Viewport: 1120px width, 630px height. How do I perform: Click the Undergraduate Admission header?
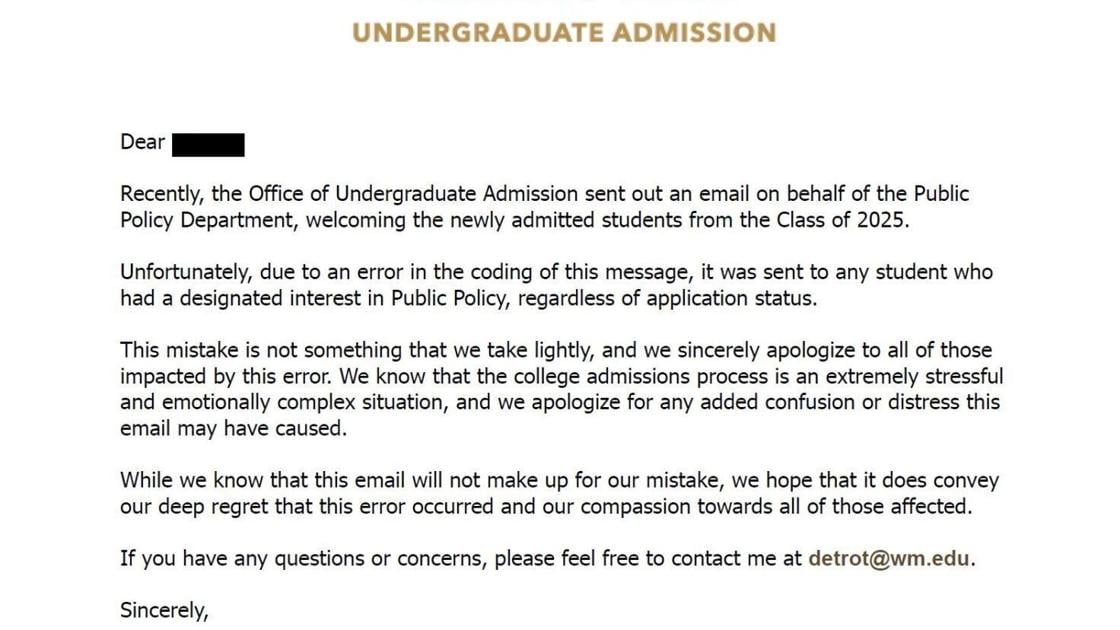click(564, 32)
